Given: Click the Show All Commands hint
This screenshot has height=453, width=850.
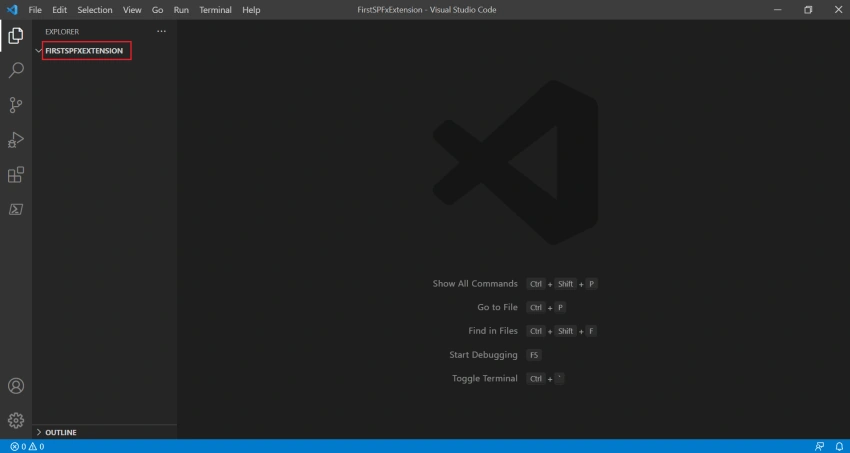Looking at the screenshot, I should (475, 284).
